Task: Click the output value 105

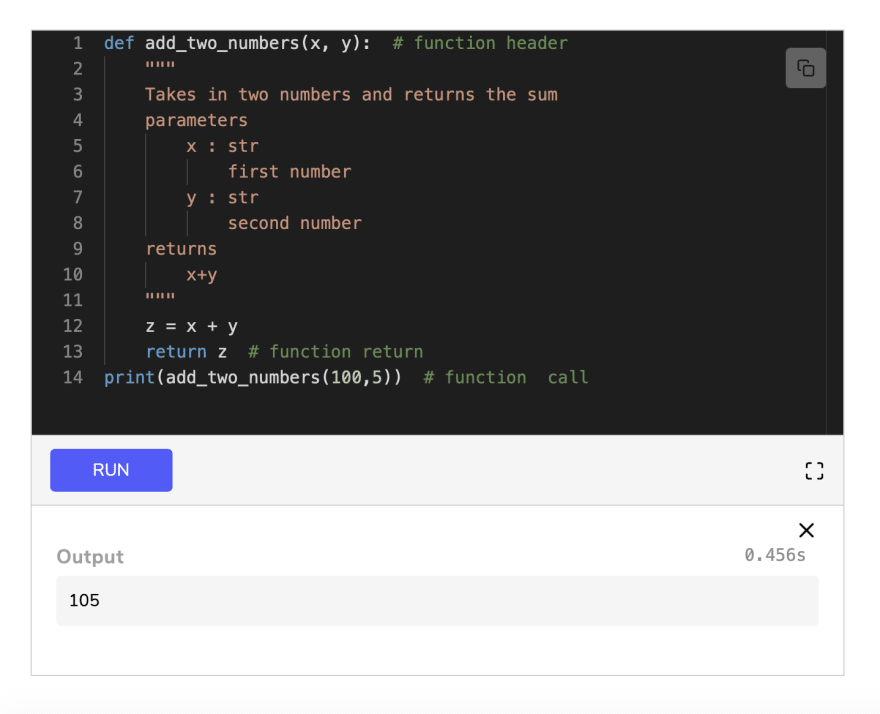Action: pos(84,600)
